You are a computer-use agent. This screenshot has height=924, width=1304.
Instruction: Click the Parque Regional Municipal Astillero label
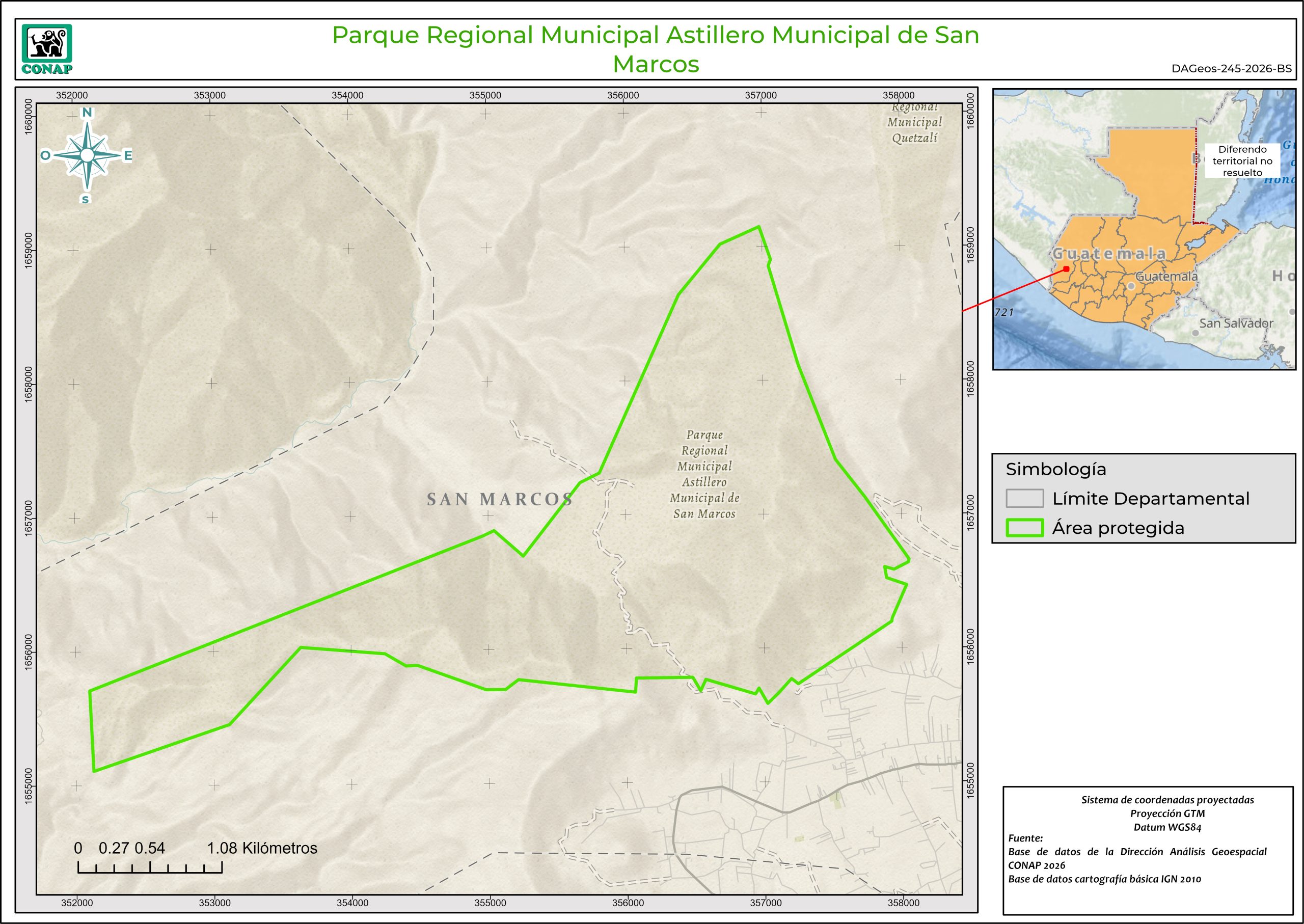tap(704, 475)
